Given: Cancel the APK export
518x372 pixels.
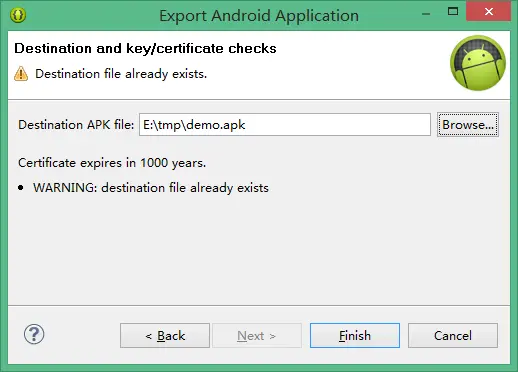Looking at the screenshot, I should 453,335.
